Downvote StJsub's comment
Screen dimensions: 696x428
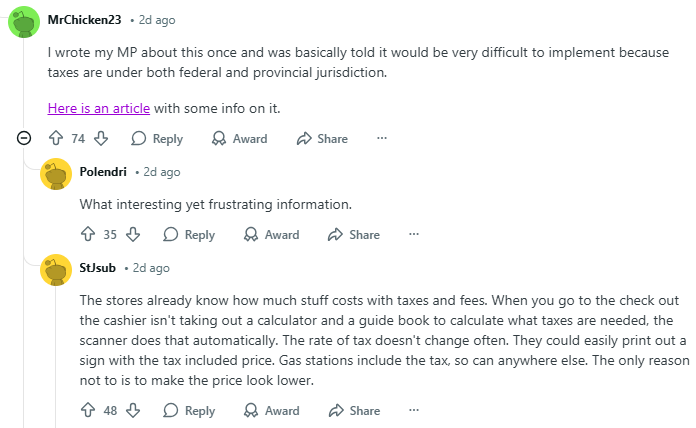point(132,411)
